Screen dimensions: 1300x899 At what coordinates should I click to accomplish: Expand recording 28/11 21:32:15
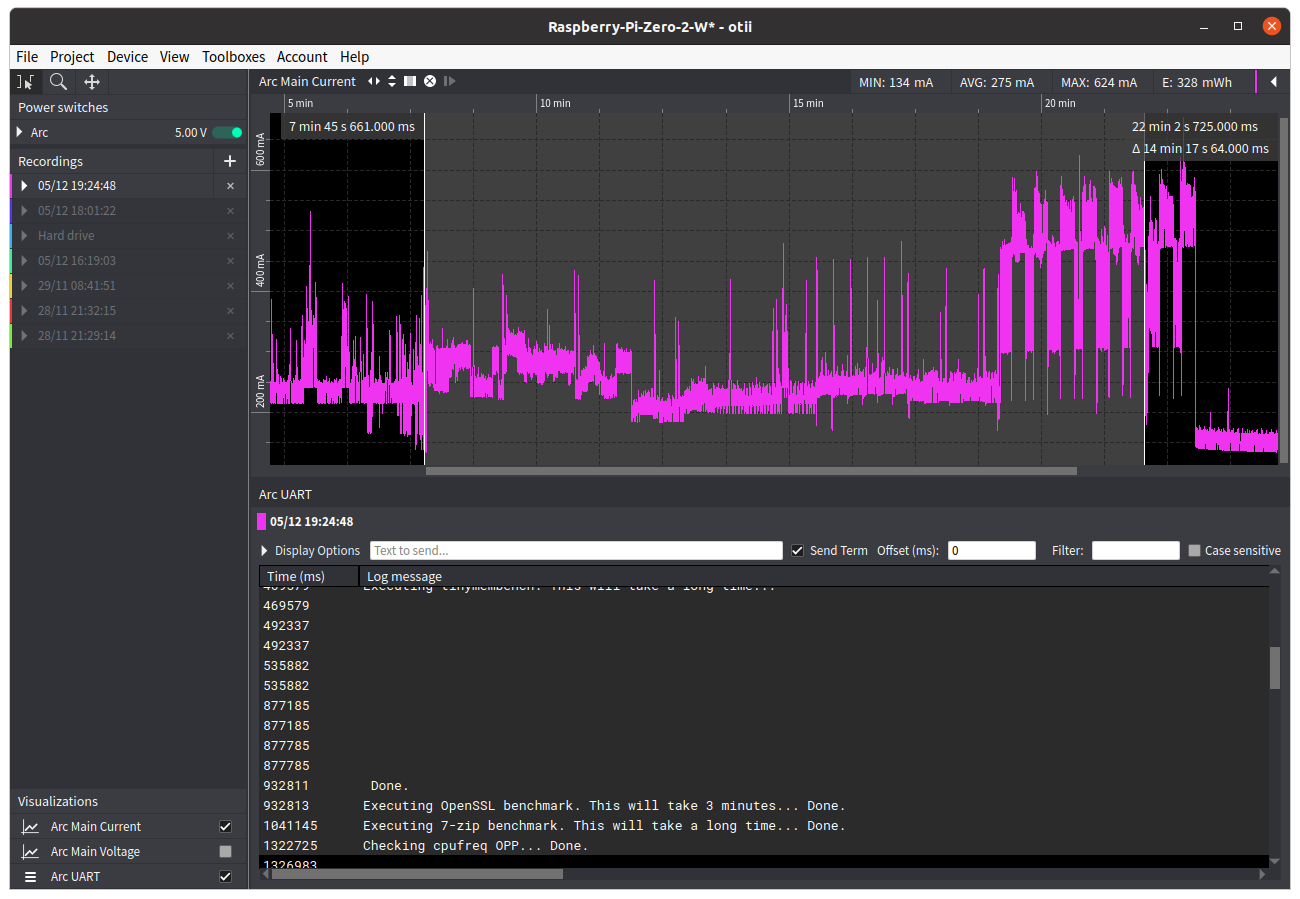pos(25,311)
